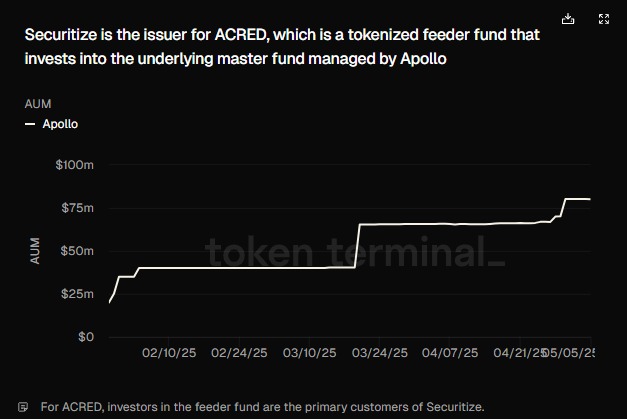The image size is (627, 419).
Task: Click the footnote text about feeder fund investors
Action: point(263,407)
